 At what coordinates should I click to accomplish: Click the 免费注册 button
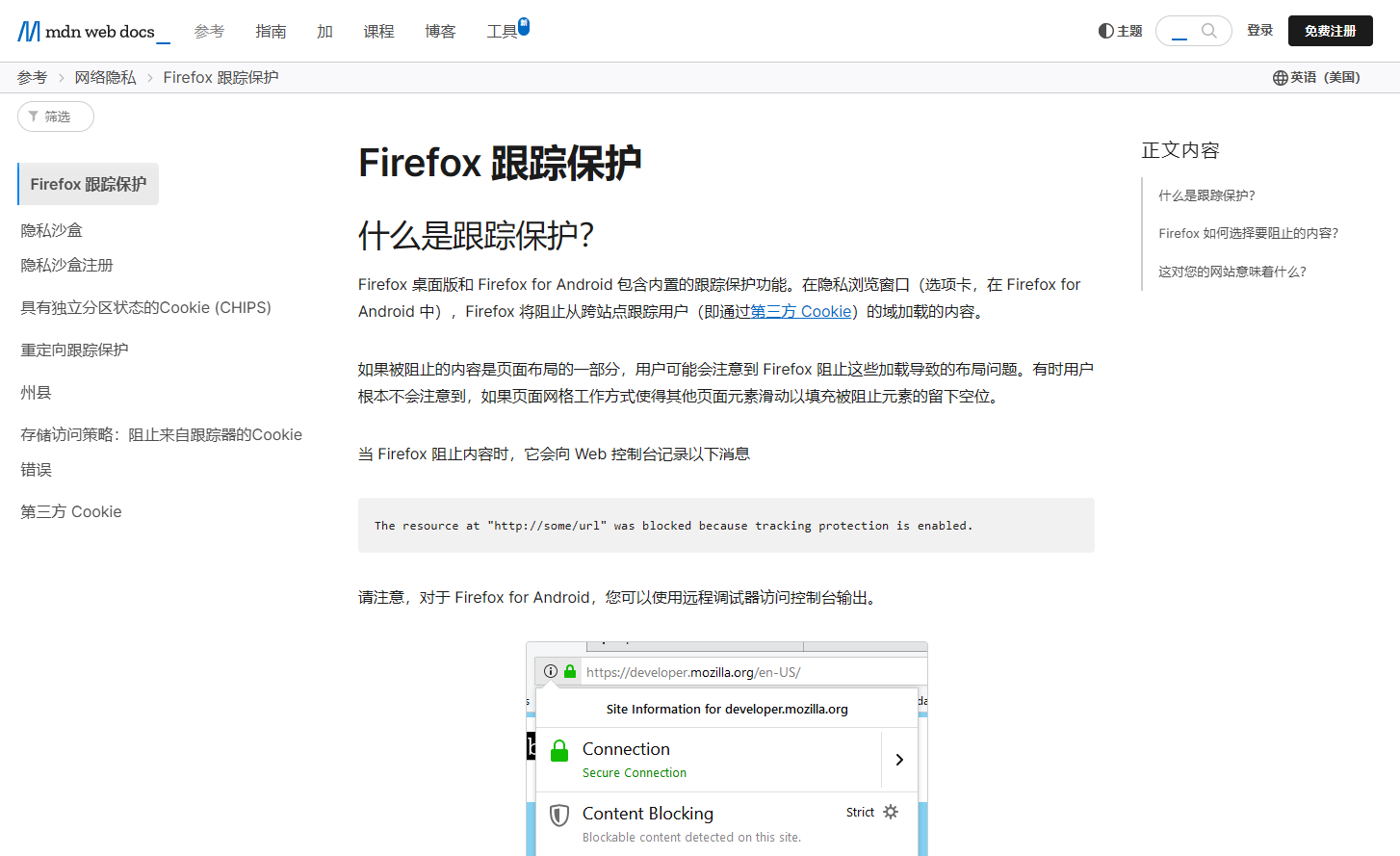[x=1330, y=30]
